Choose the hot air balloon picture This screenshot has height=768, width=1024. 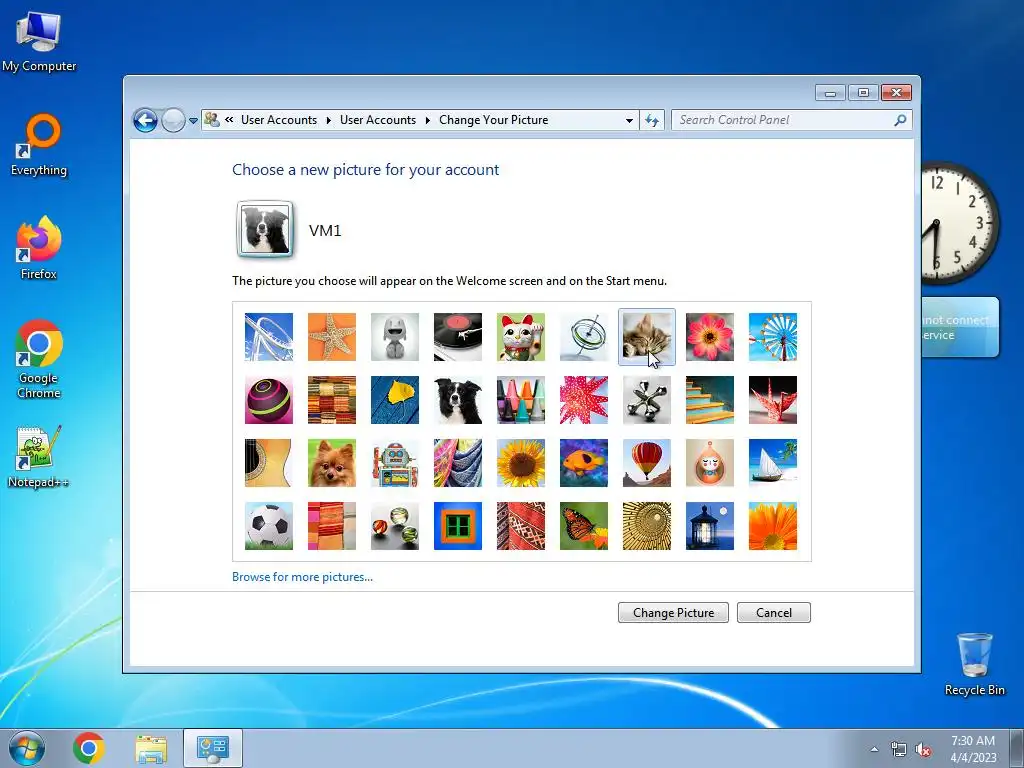pyautogui.click(x=647, y=463)
